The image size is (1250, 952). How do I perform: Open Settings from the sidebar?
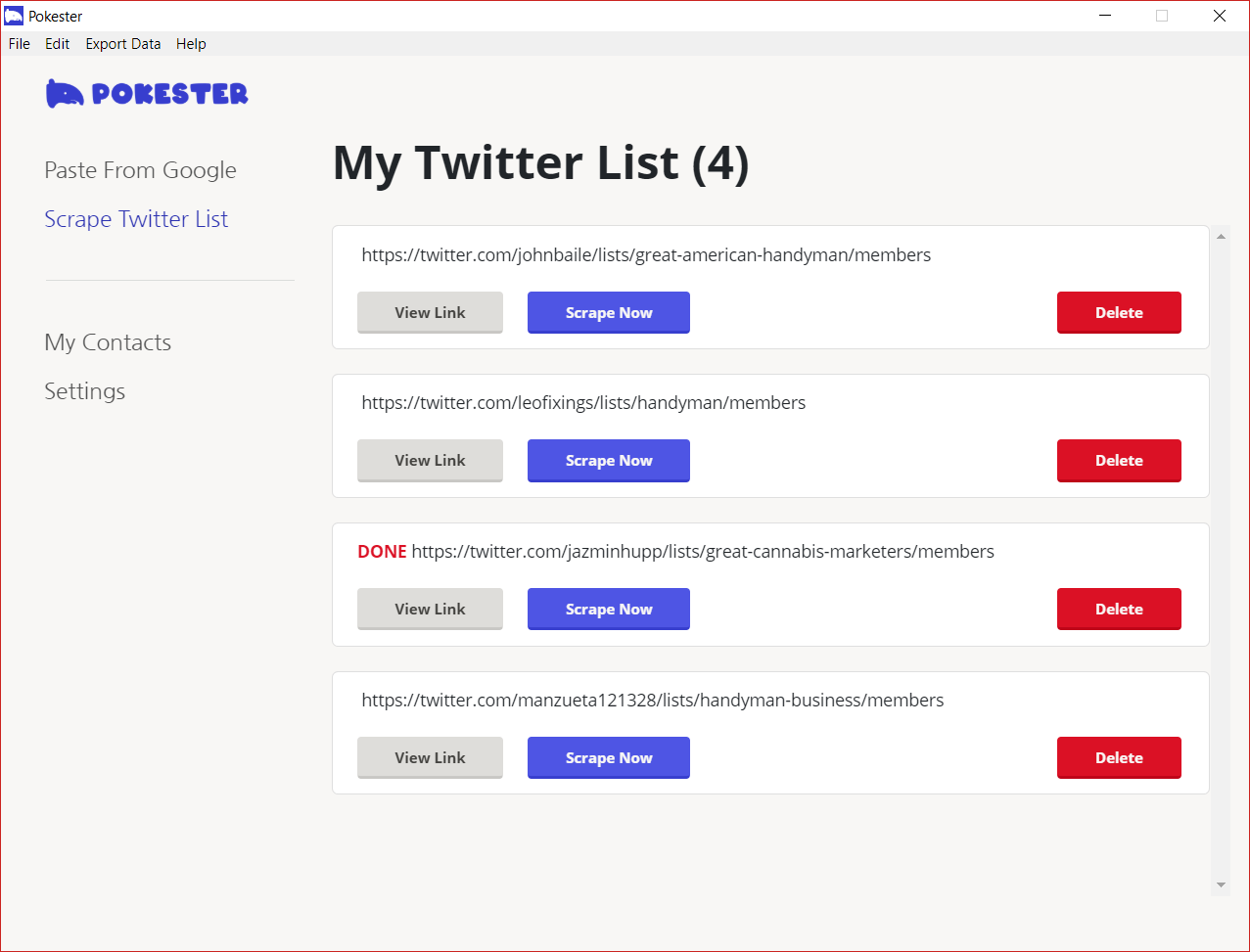point(84,391)
